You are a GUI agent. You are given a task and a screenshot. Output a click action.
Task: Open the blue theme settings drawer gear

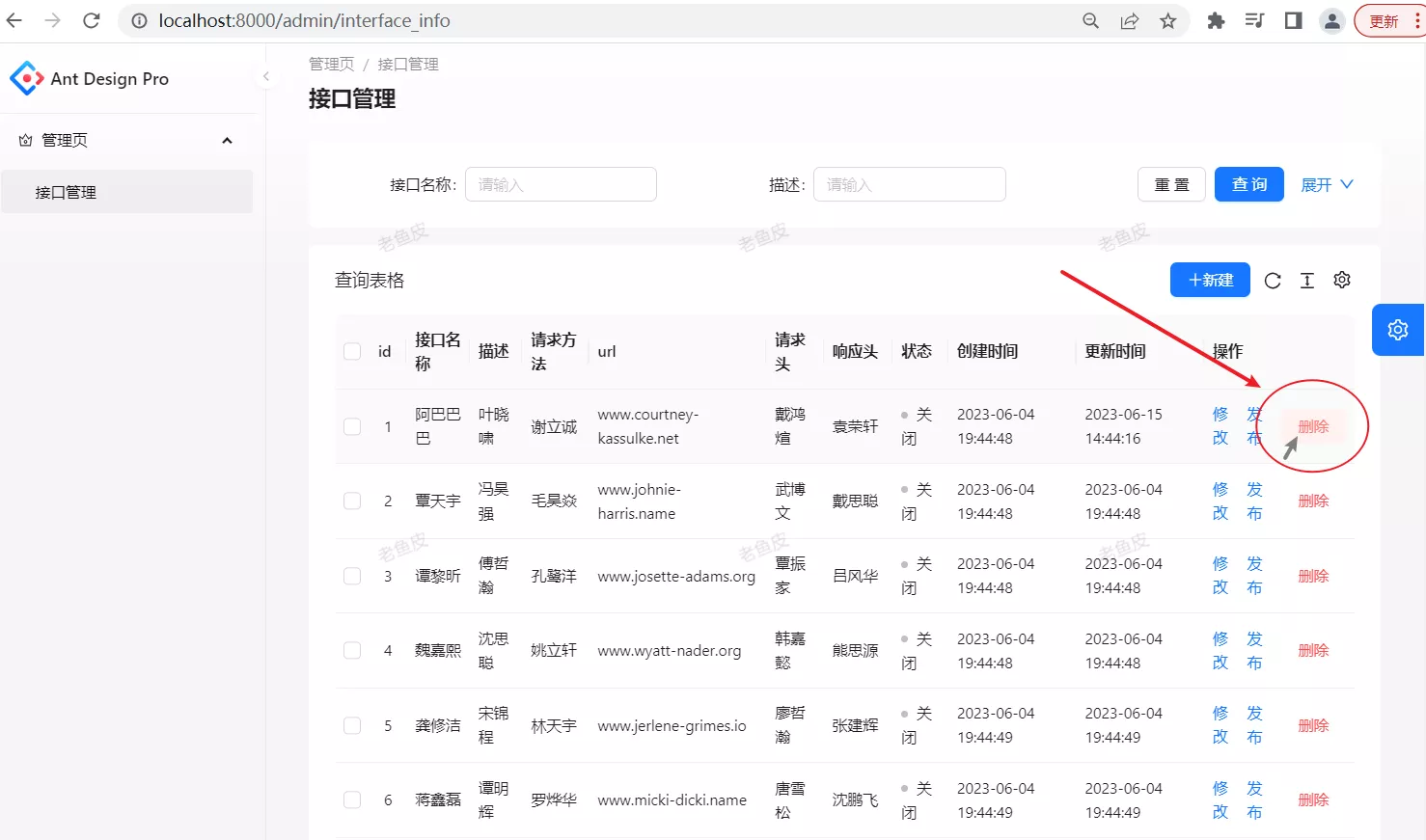(x=1398, y=330)
